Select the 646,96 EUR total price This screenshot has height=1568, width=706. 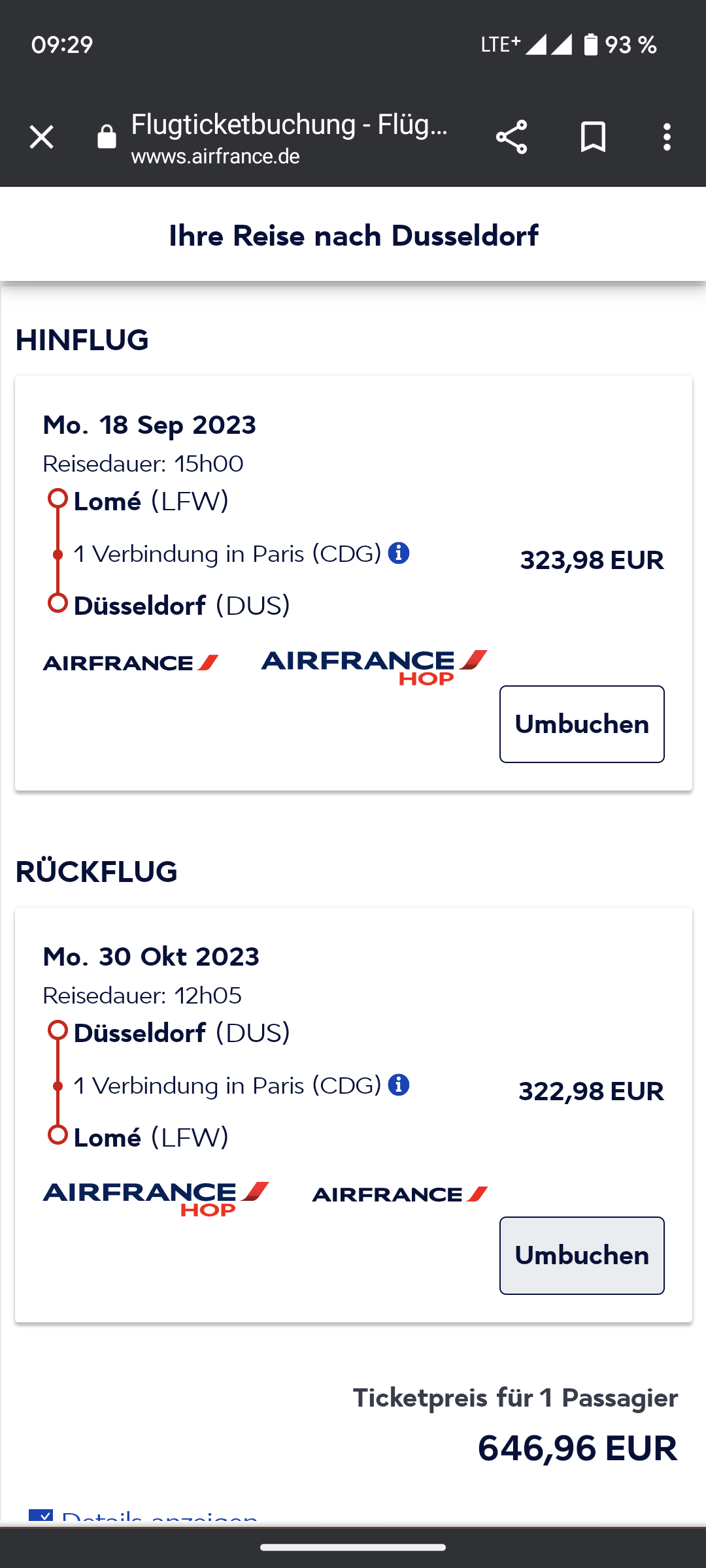point(577,1448)
